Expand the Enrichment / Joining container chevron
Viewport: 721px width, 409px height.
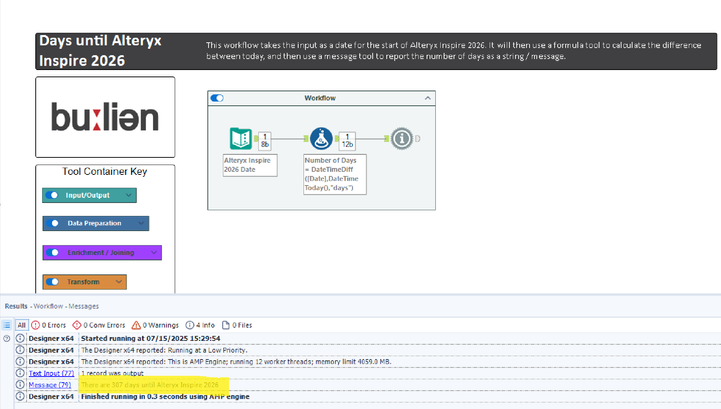click(x=154, y=253)
